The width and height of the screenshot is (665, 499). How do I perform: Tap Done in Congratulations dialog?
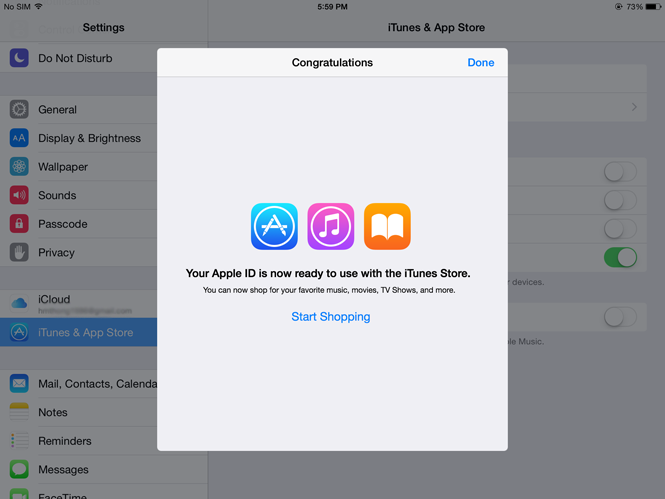(481, 63)
